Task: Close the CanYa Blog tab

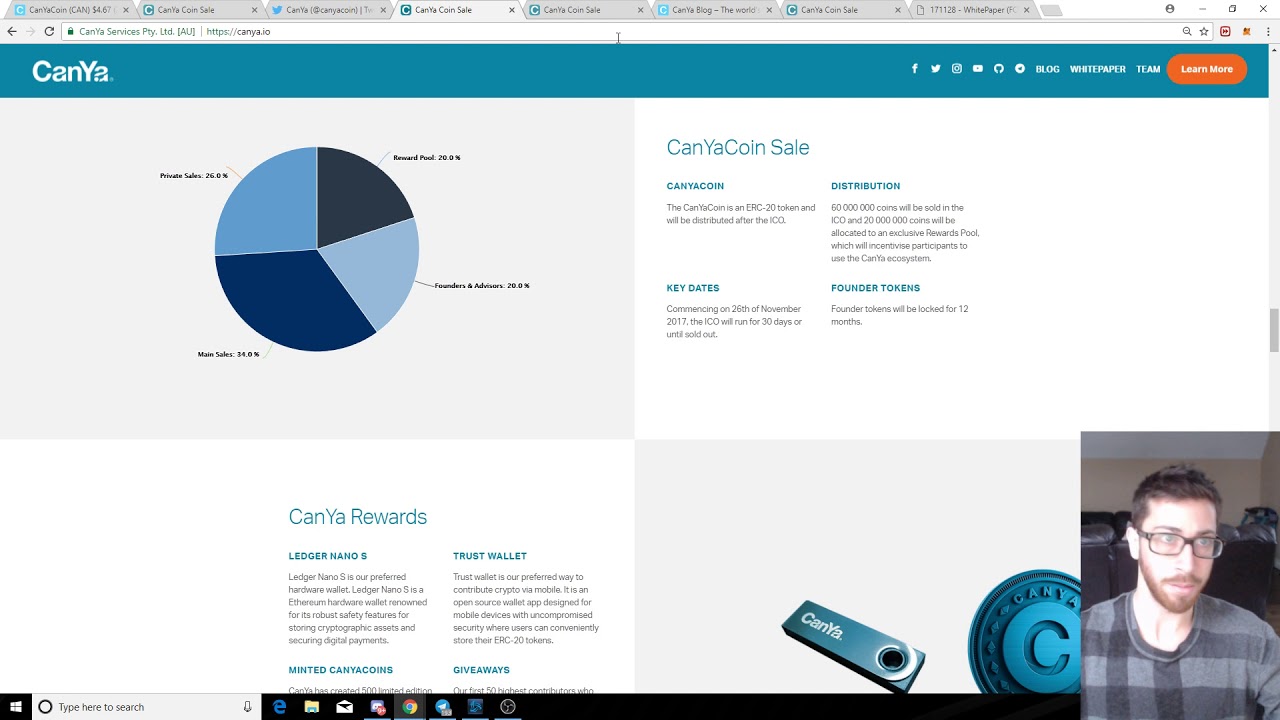Action: click(x=769, y=10)
